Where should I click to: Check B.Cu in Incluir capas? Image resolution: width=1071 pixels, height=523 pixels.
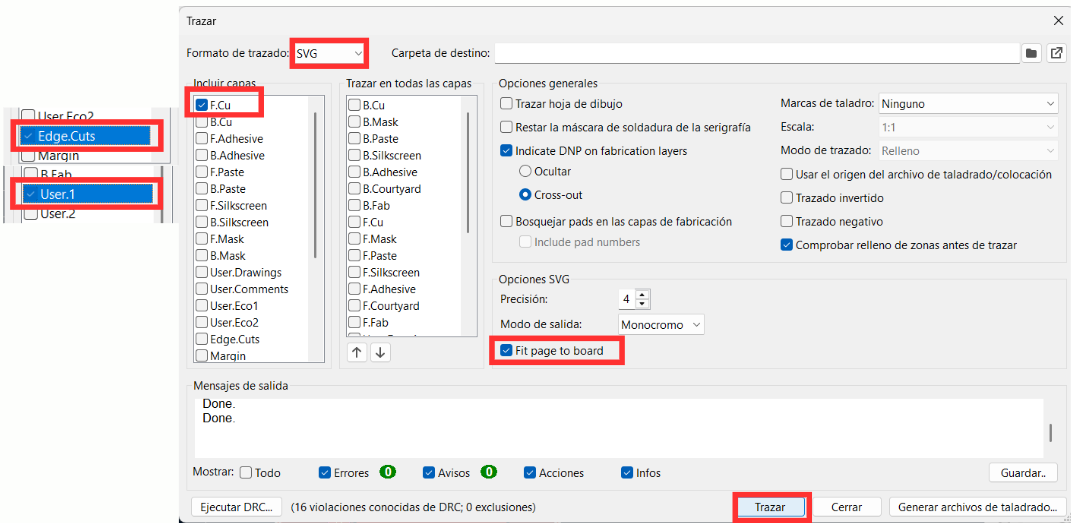202,122
